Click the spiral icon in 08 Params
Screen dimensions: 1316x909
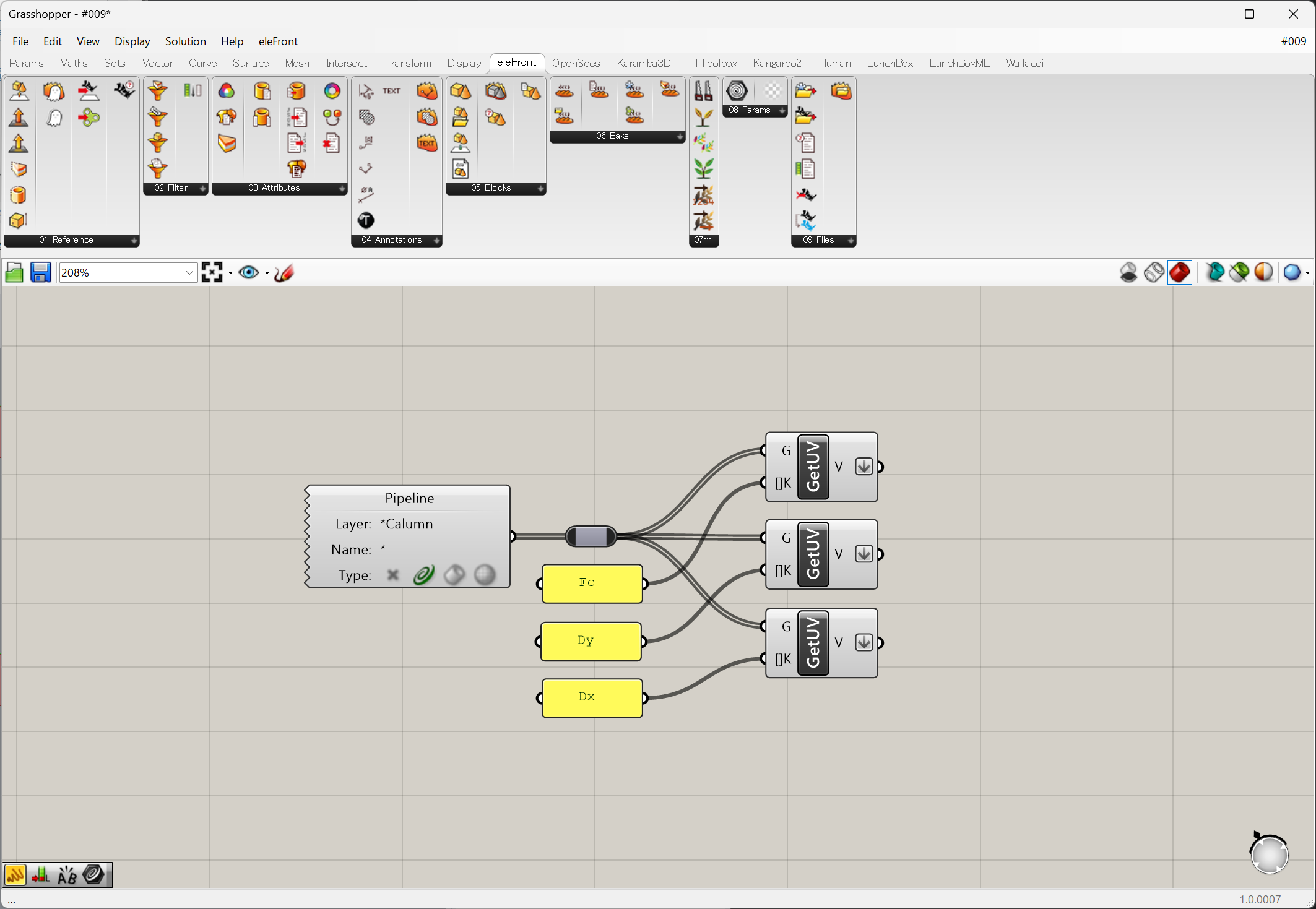tap(737, 91)
